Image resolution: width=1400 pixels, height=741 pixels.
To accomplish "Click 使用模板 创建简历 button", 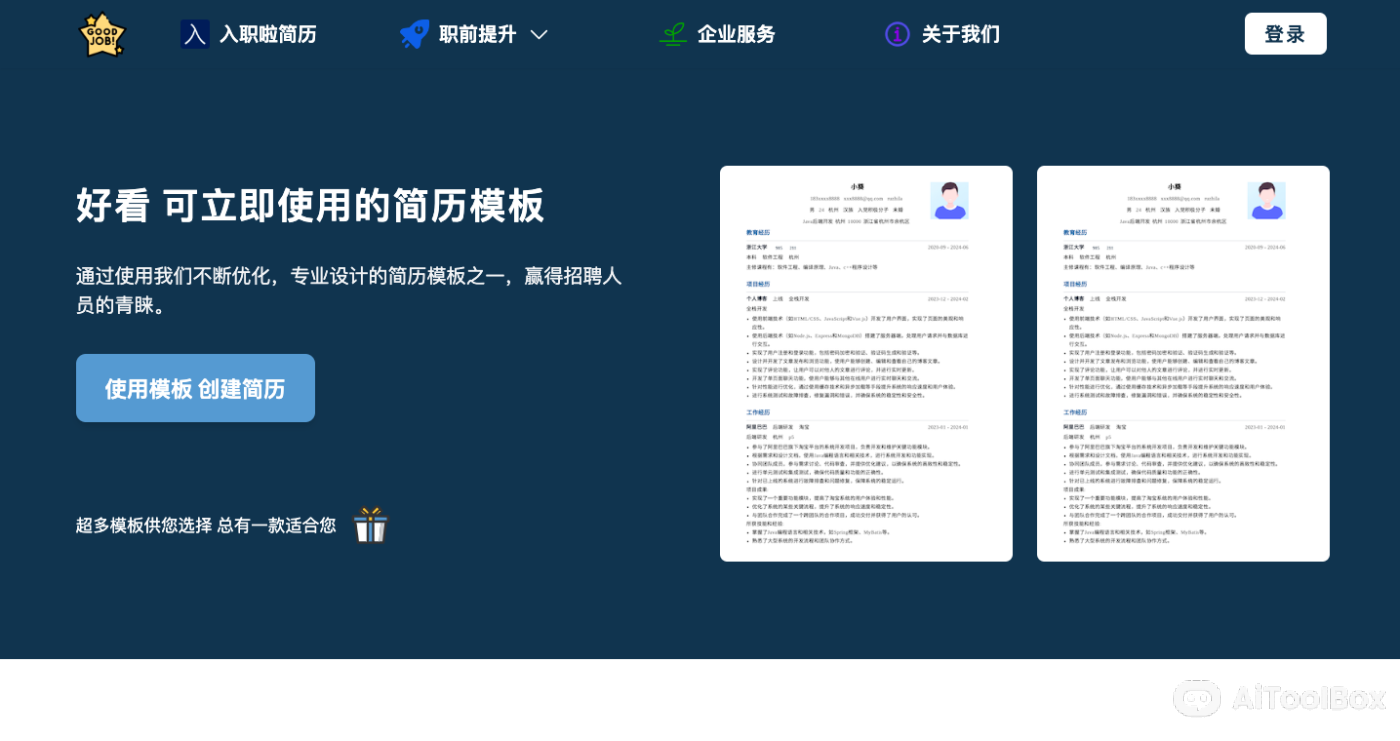I will click(195, 388).
